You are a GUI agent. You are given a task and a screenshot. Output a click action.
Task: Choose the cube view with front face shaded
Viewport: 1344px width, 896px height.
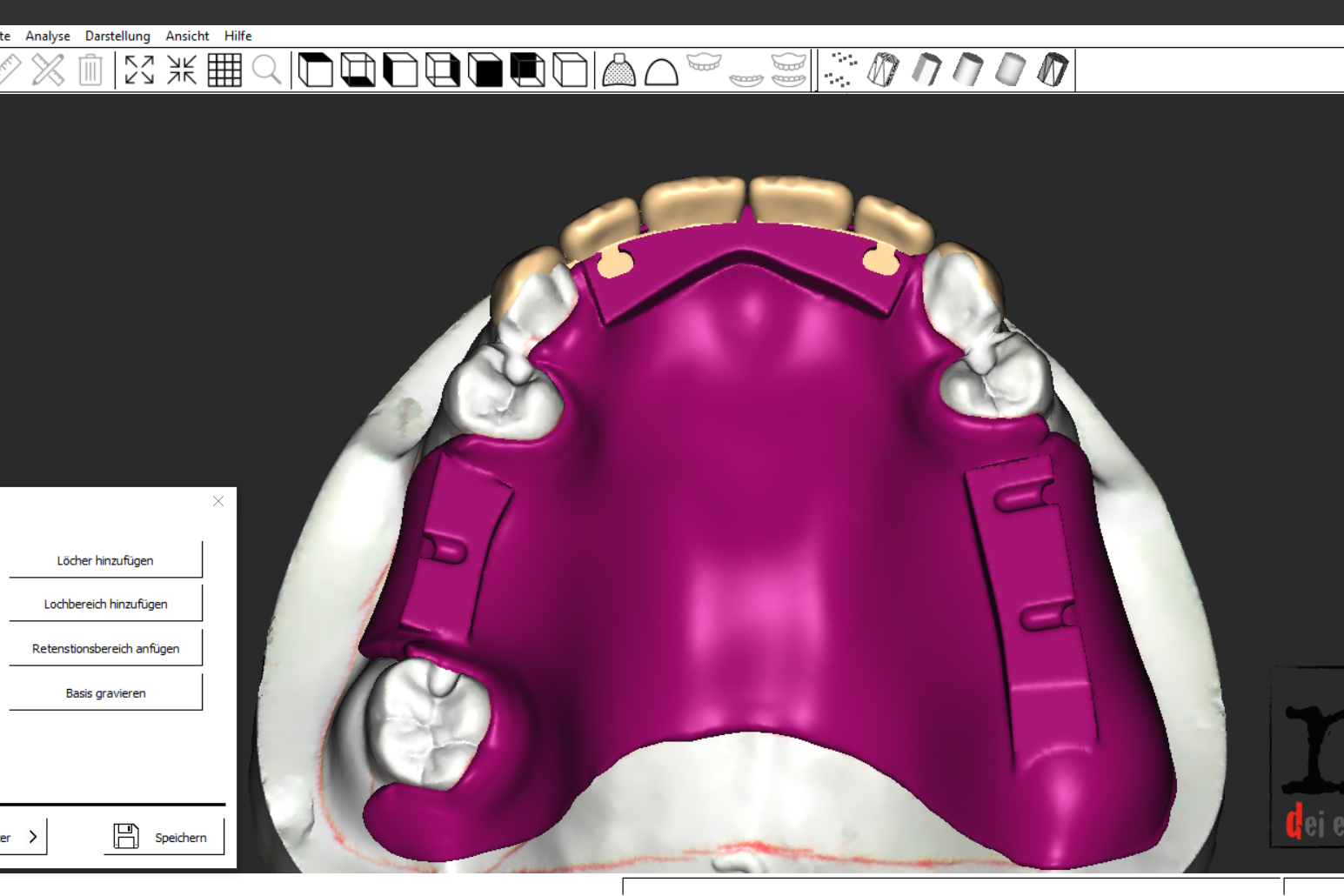485,70
